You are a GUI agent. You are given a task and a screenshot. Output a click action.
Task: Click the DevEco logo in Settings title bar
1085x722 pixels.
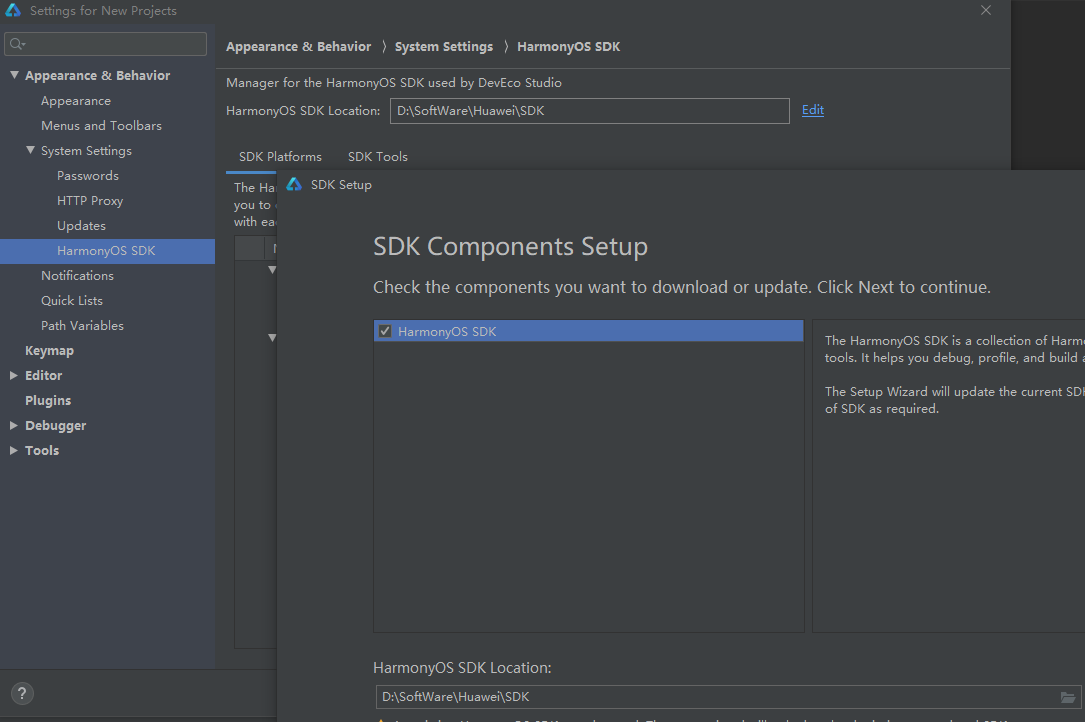coord(14,11)
